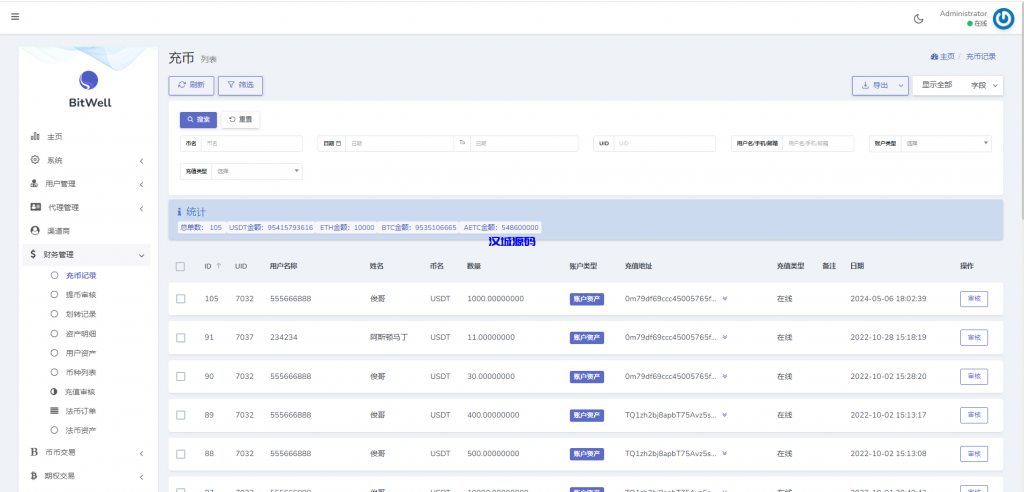Viewport: 1024px width, 492px height.
Task: Select checkbox for row ID 90
Action: tap(180, 376)
